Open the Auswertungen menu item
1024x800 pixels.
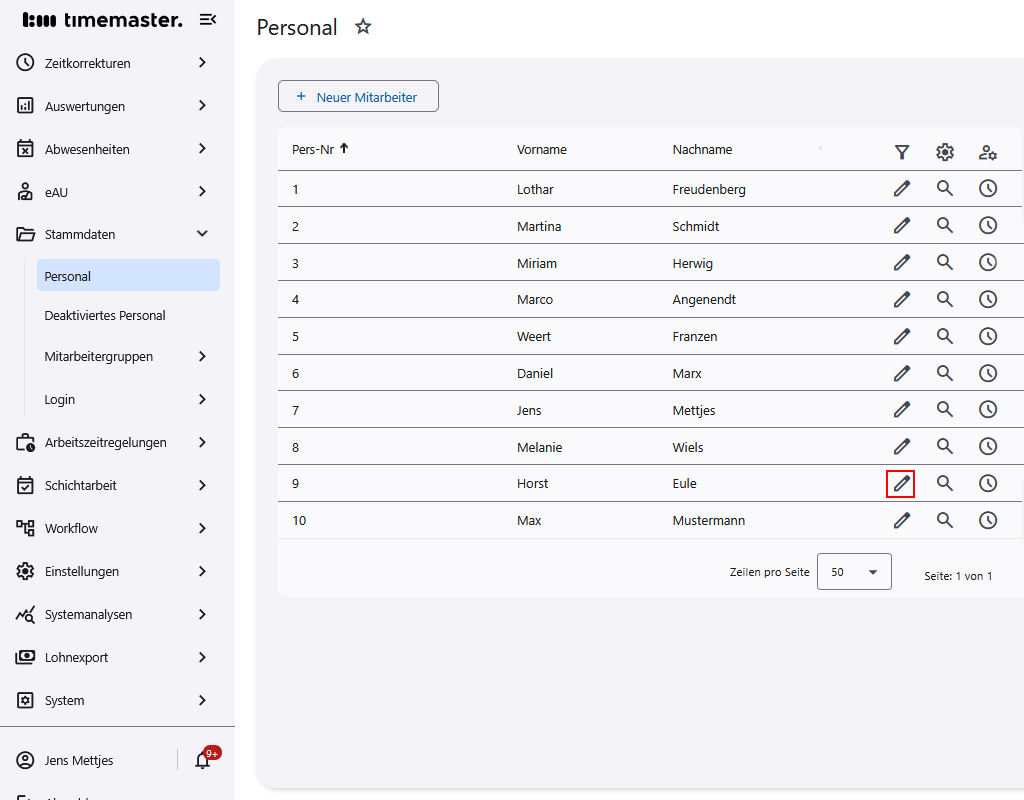click(85, 106)
